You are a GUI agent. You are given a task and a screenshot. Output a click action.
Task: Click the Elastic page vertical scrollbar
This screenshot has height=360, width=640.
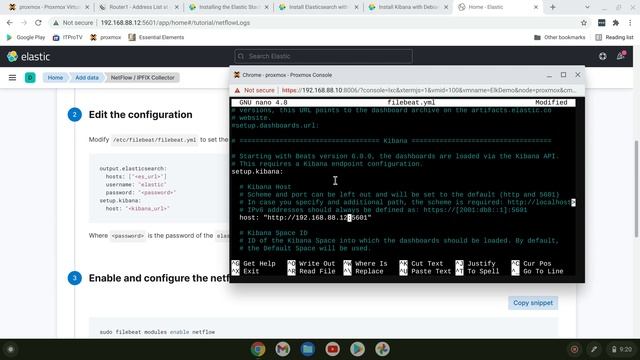636,189
